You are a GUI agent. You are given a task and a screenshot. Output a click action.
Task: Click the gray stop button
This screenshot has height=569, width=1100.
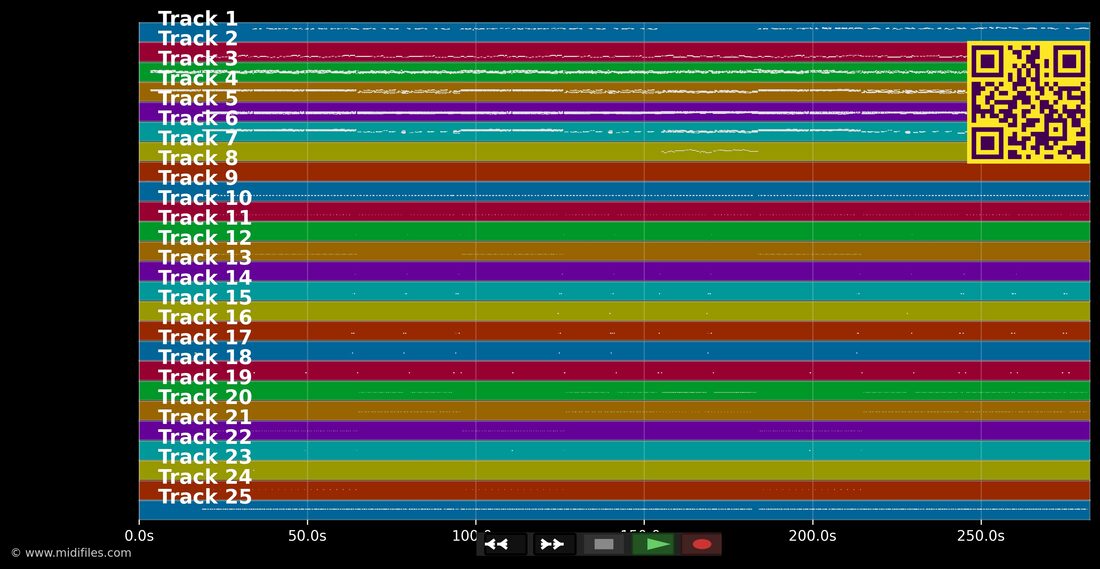[603, 544]
